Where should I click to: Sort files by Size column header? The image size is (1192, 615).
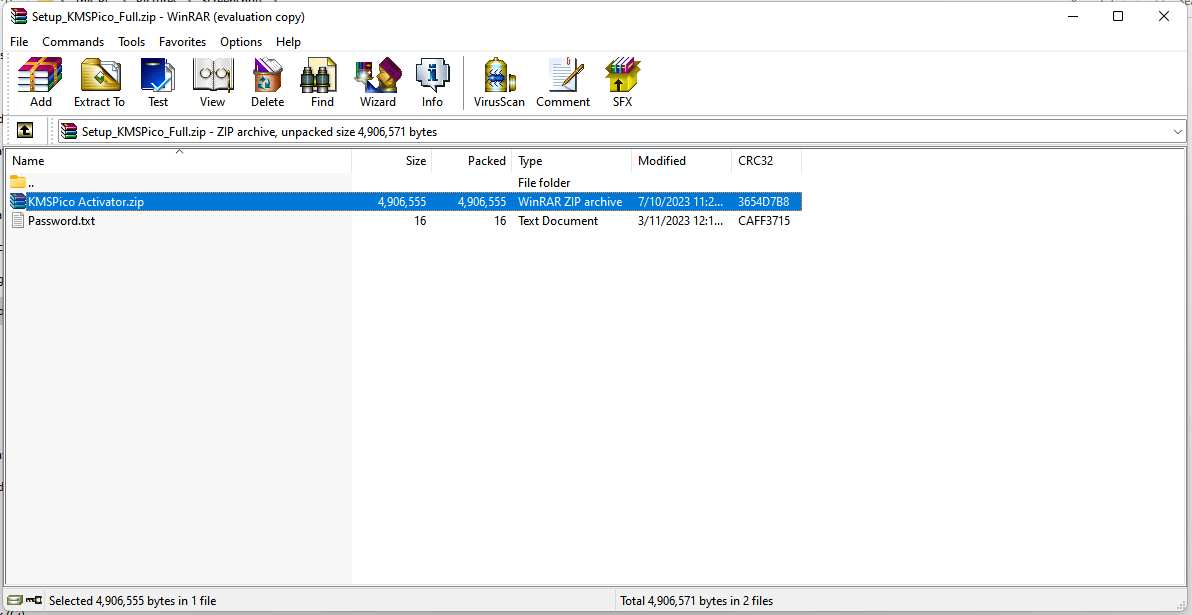click(392, 160)
